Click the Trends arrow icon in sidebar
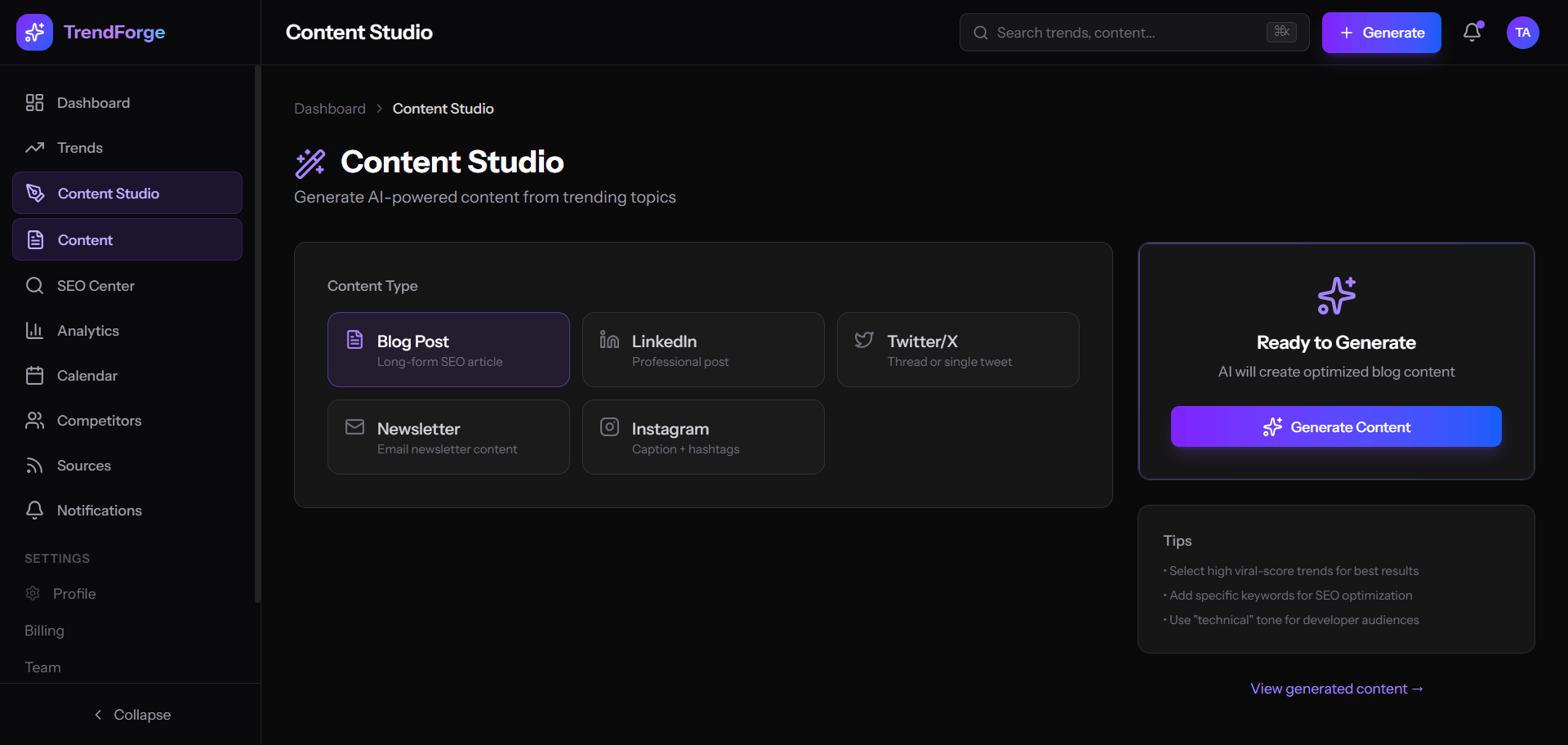The image size is (1568, 745). coord(34,148)
